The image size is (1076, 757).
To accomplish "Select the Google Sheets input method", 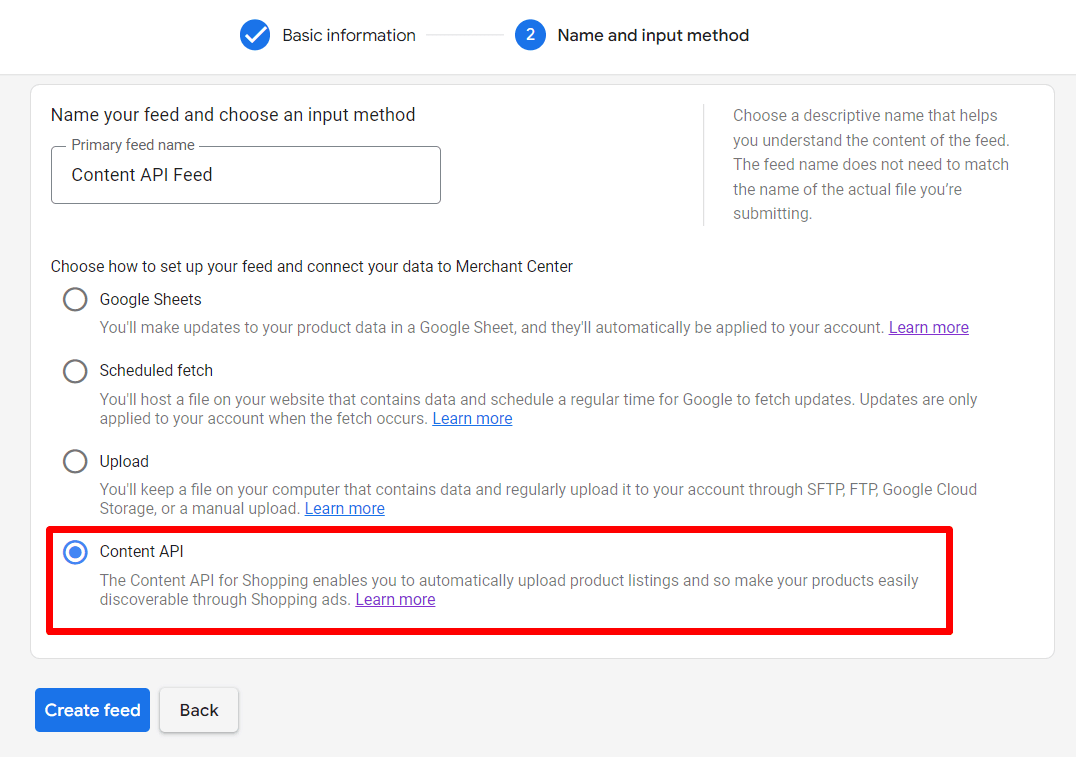I will tap(75, 299).
